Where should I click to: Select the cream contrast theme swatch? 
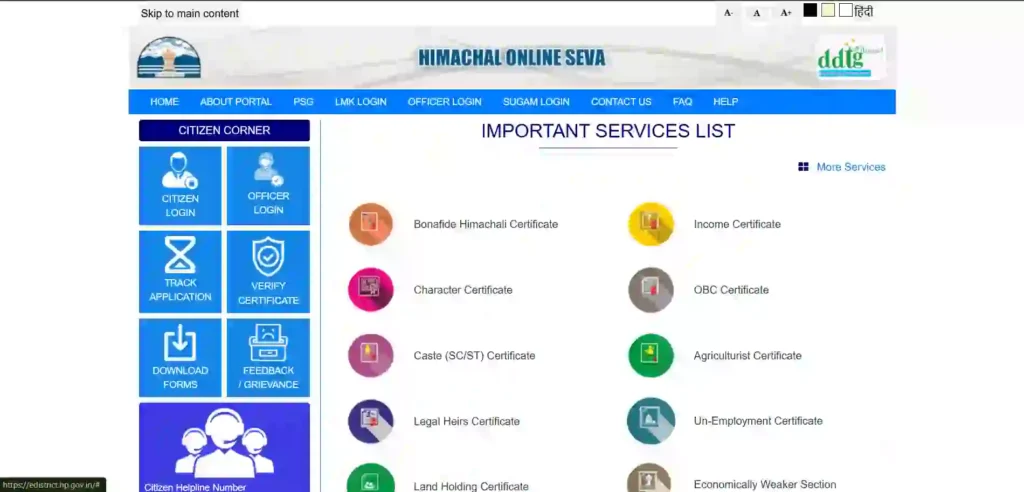(828, 10)
